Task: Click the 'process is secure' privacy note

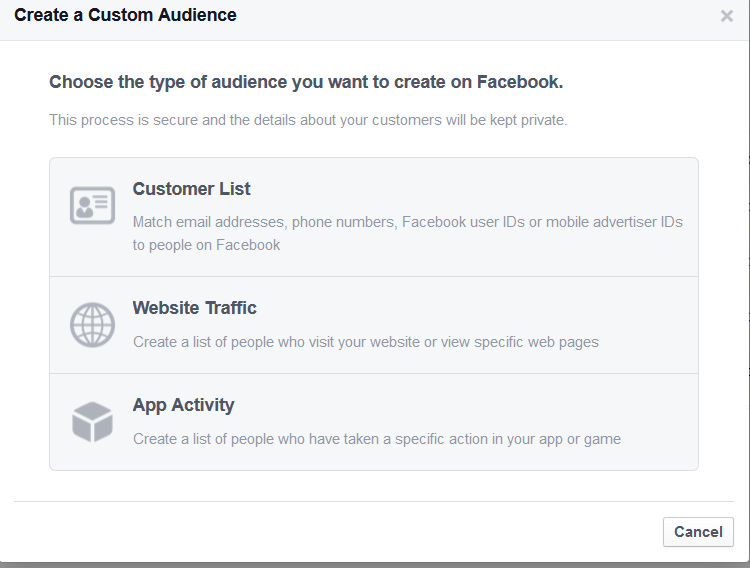Action: [308, 120]
